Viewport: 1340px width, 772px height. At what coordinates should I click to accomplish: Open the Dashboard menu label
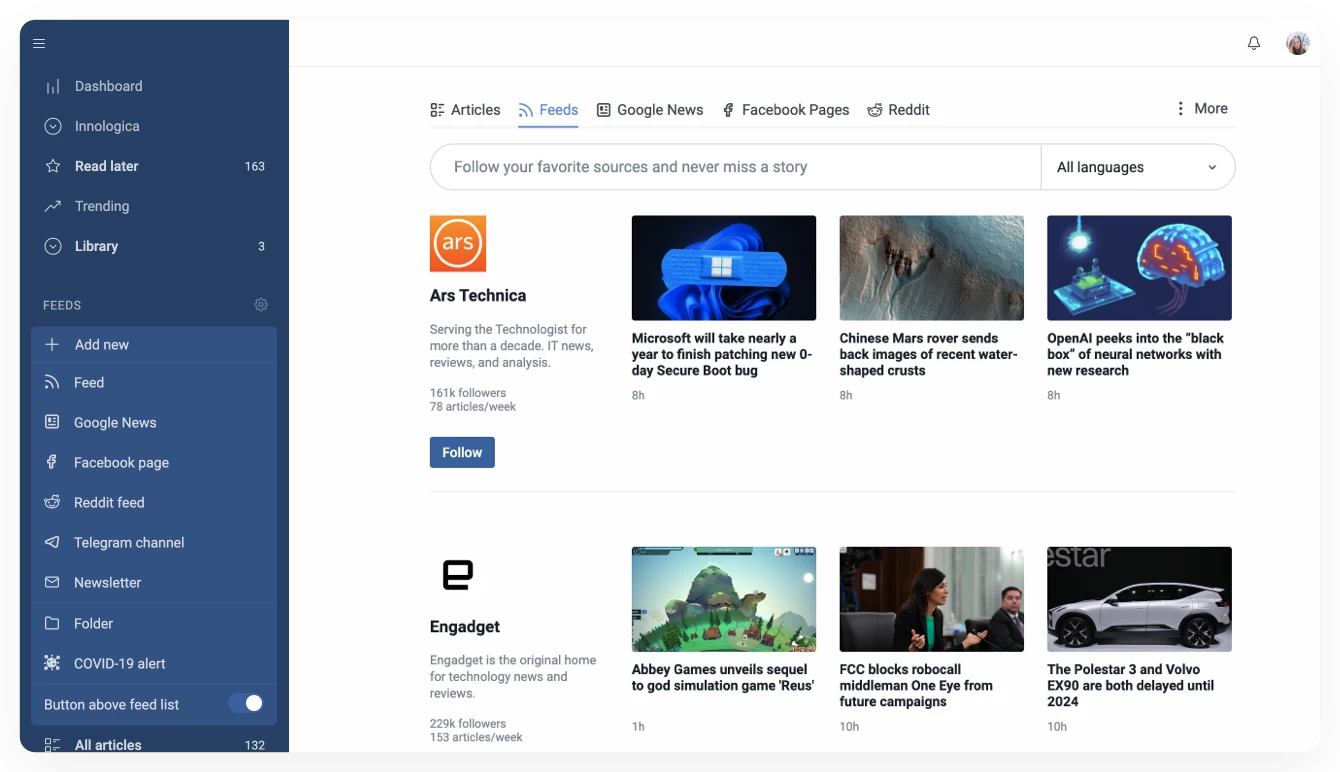108,86
